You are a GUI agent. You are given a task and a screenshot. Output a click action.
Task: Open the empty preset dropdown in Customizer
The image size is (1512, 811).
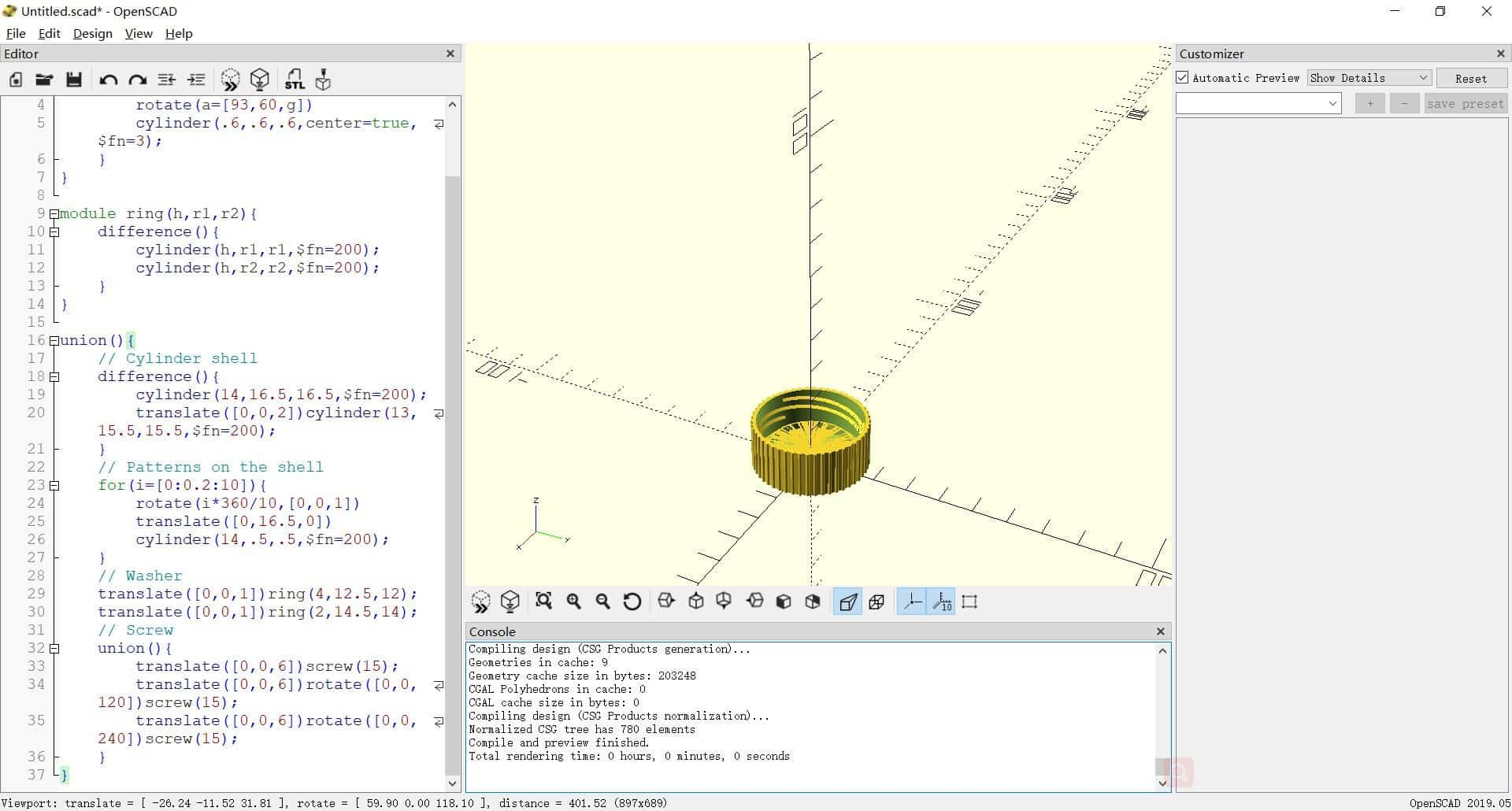pos(1258,103)
